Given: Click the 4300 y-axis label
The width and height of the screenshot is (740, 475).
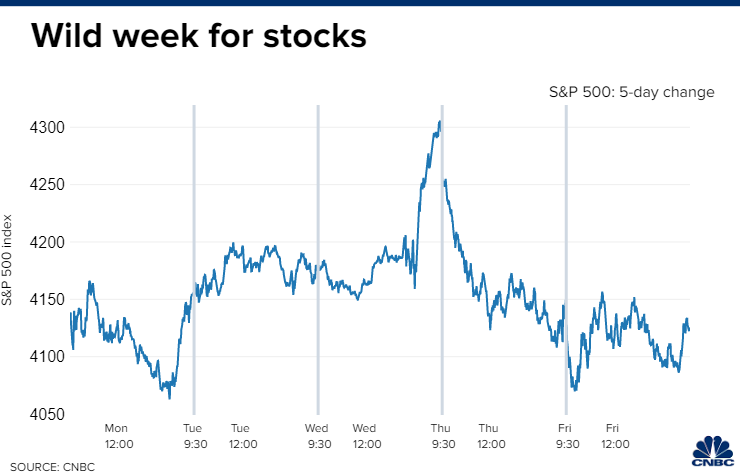Looking at the screenshot, I should (x=47, y=128).
